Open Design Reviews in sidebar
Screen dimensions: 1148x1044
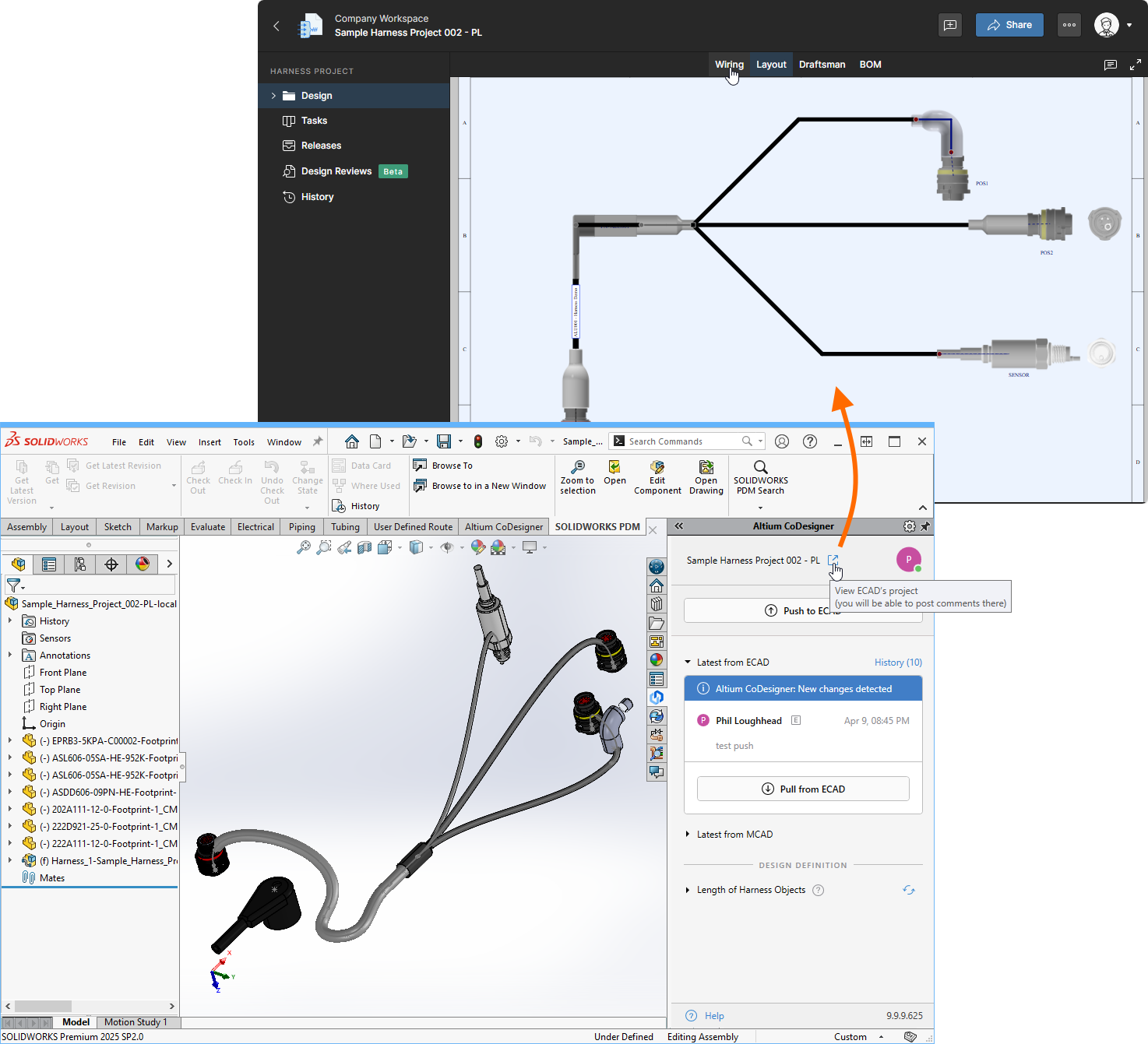tap(336, 171)
